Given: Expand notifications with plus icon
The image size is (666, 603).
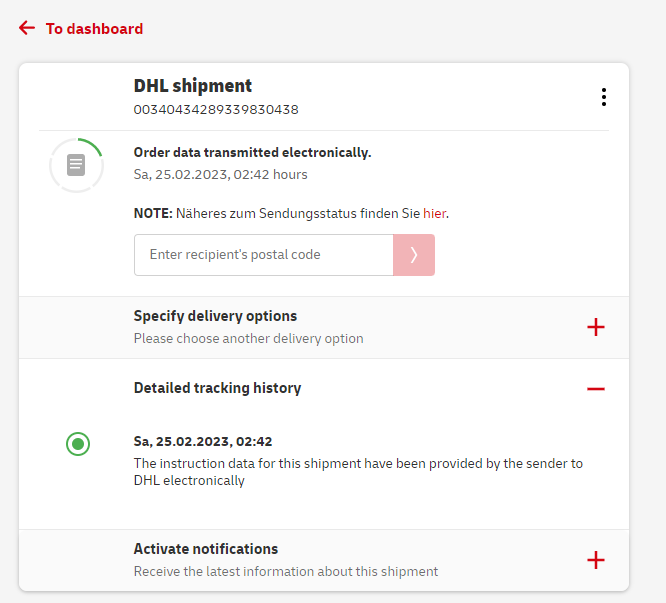Looking at the screenshot, I should pos(596,560).
